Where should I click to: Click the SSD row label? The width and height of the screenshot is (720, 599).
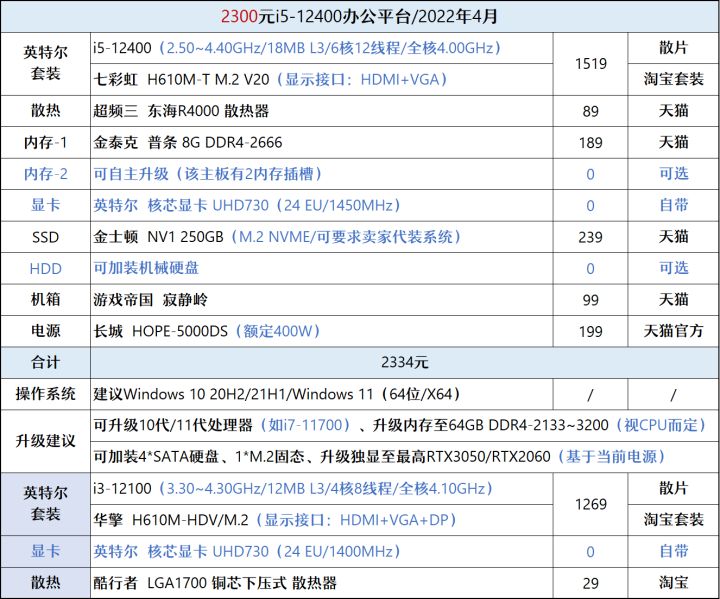click(x=45, y=237)
